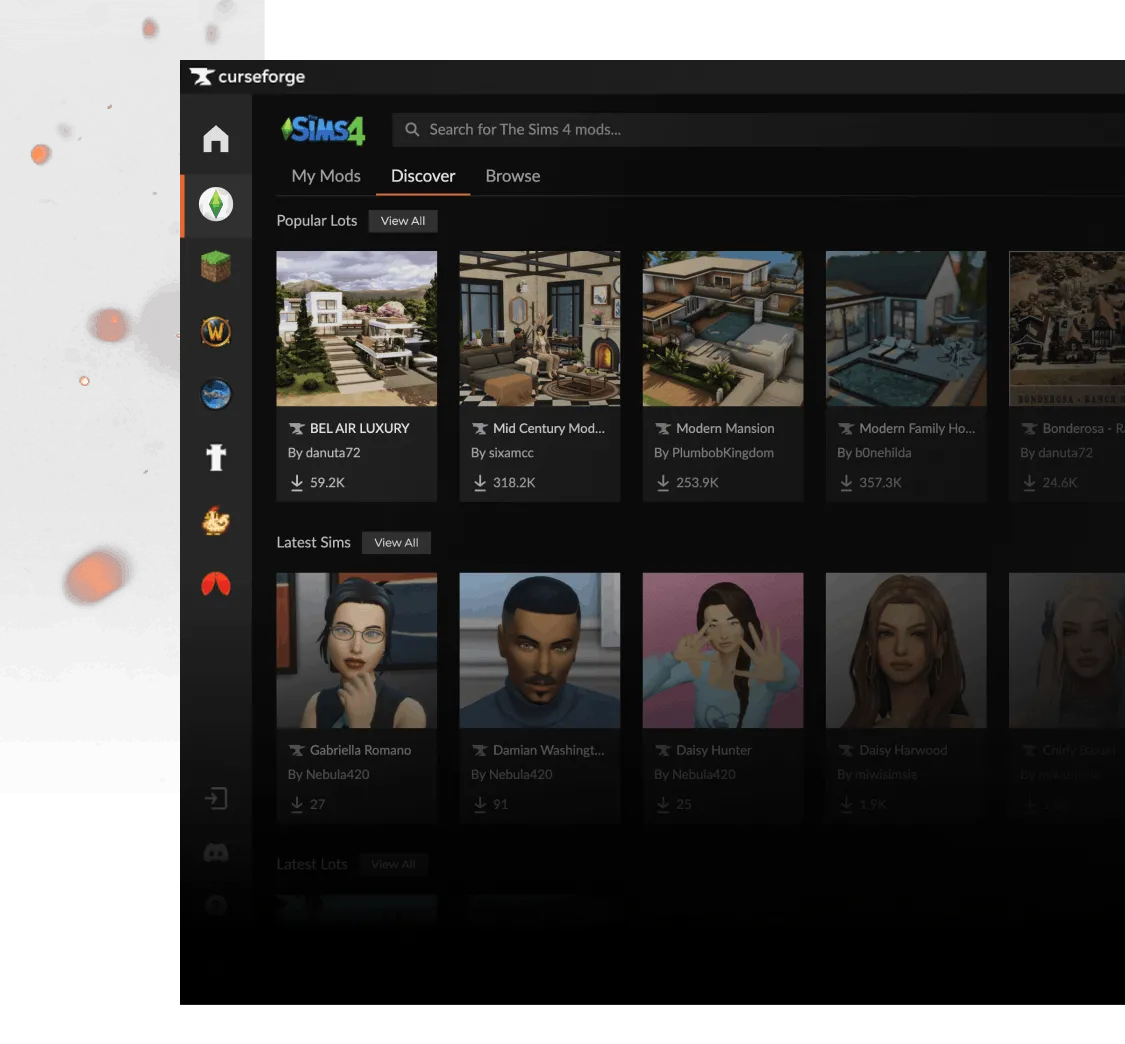This screenshot has width=1125, height=1044.
Task: Select the white cross-shaped game icon
Action: 216,457
